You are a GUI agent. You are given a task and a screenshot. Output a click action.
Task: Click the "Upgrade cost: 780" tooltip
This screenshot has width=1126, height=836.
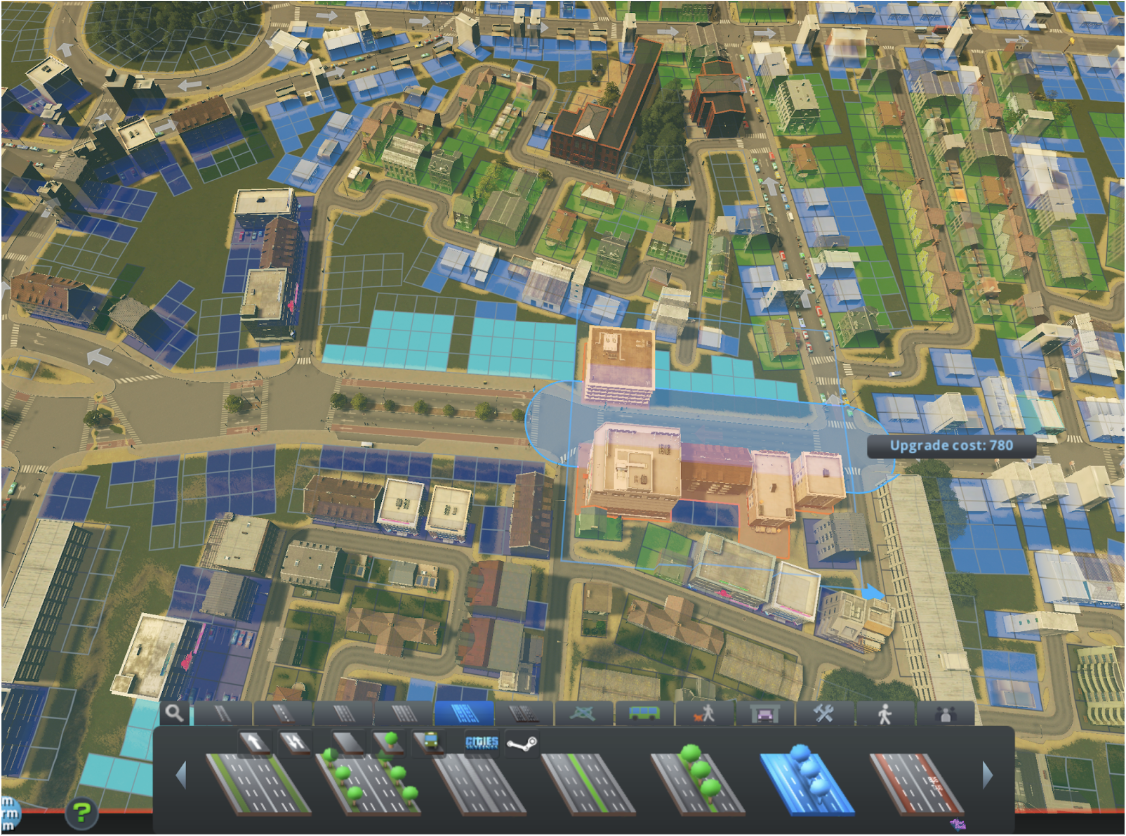click(x=951, y=445)
